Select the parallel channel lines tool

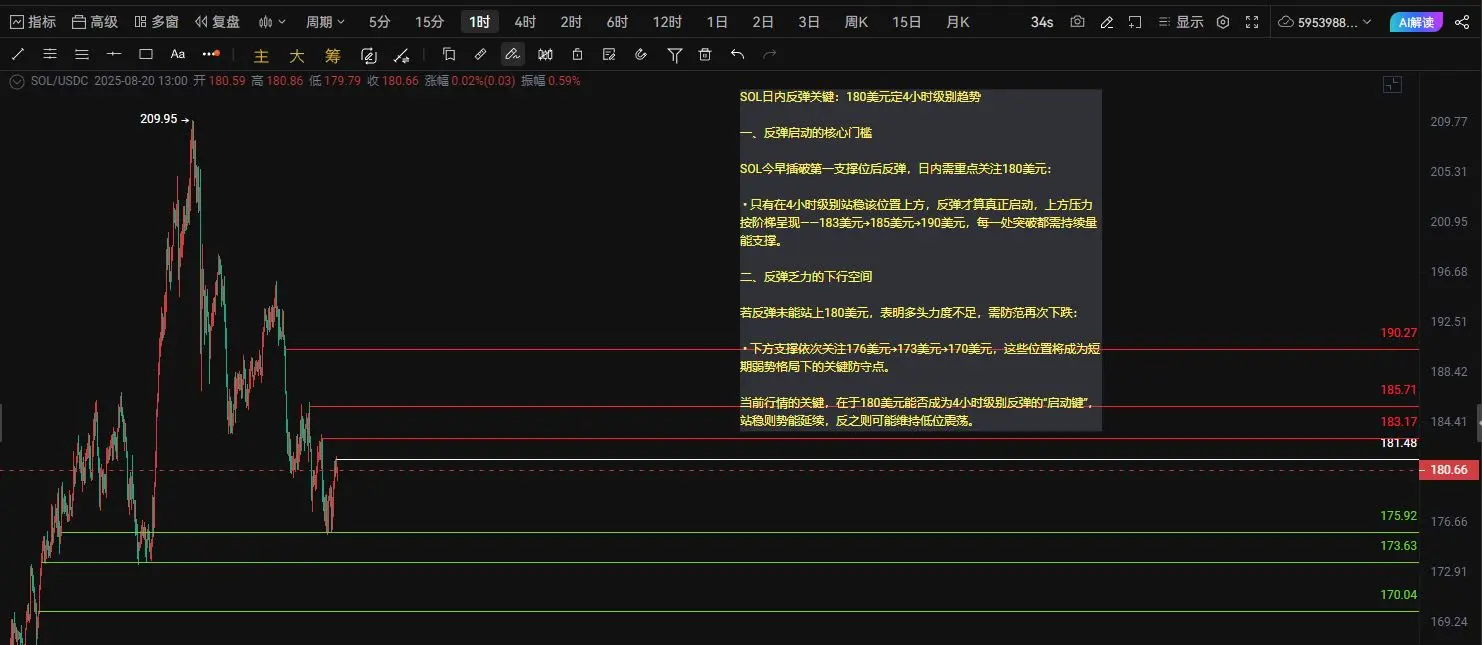click(x=50, y=54)
